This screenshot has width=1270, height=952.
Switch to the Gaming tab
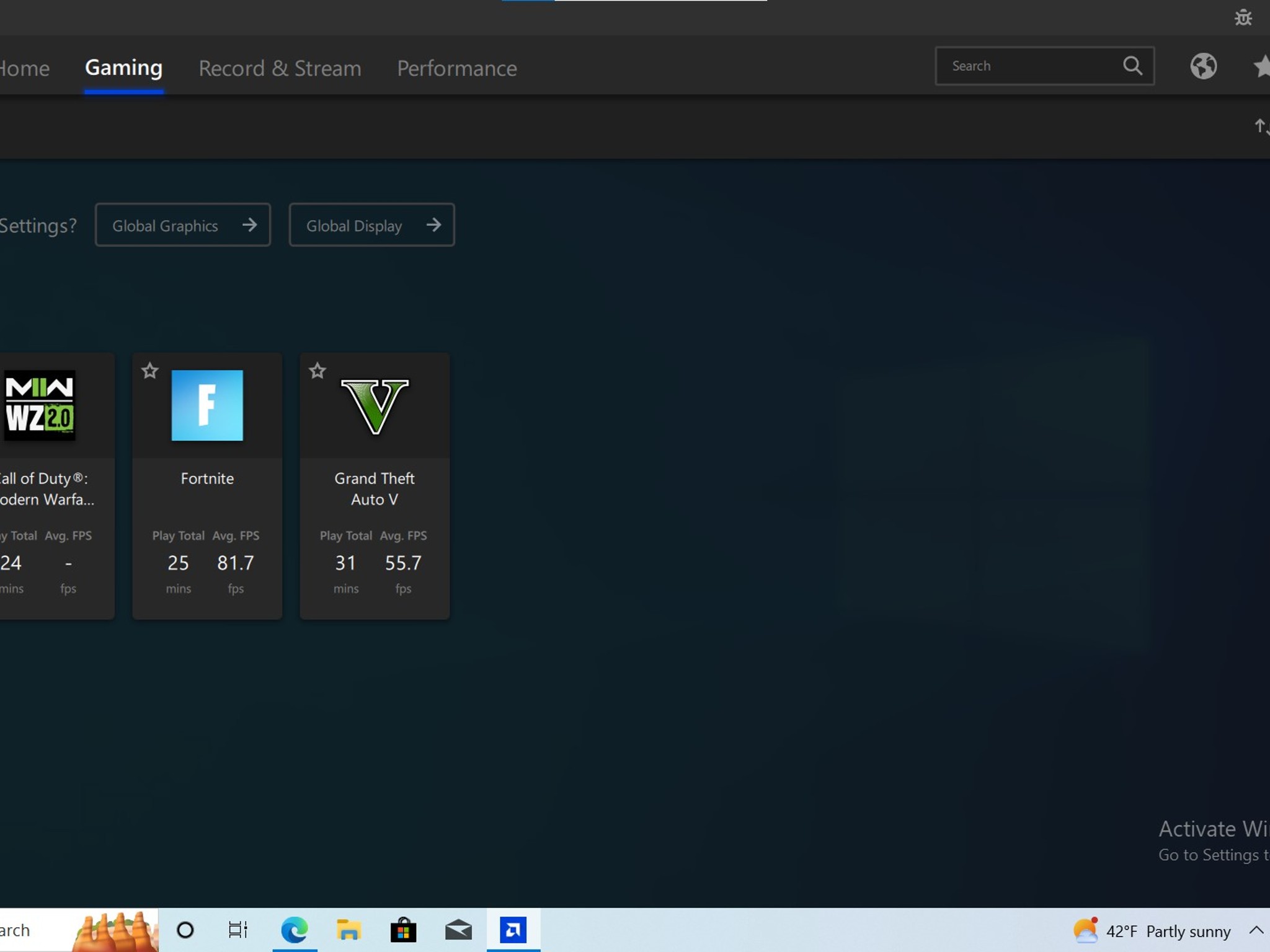pyautogui.click(x=123, y=68)
